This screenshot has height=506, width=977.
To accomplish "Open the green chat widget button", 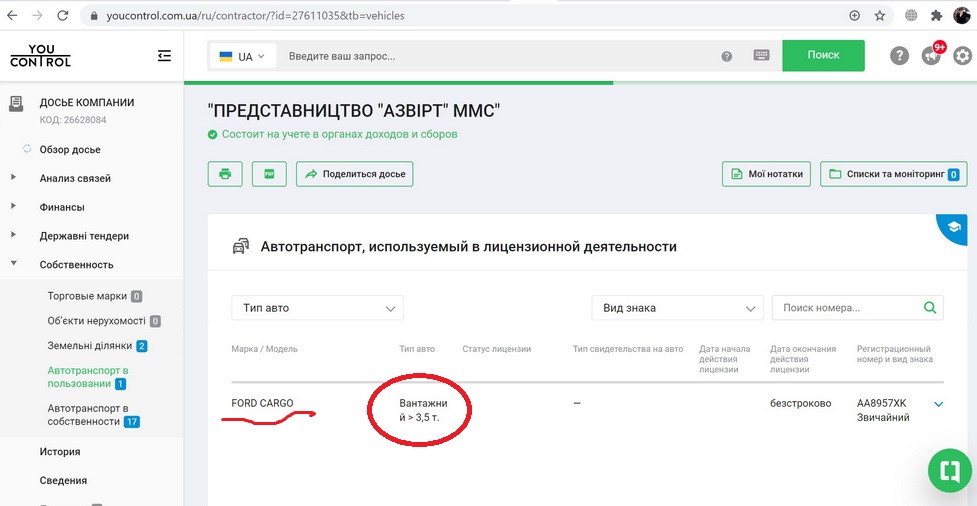I will point(950,470).
